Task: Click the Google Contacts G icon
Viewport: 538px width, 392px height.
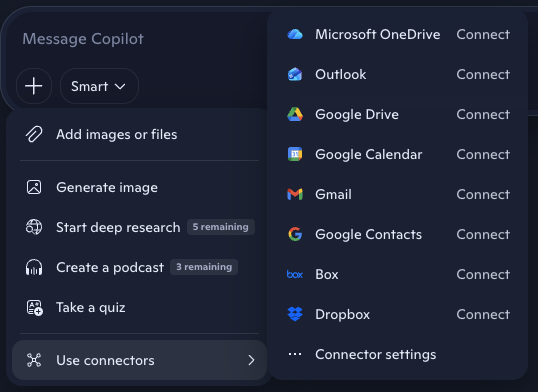Action: [295, 234]
